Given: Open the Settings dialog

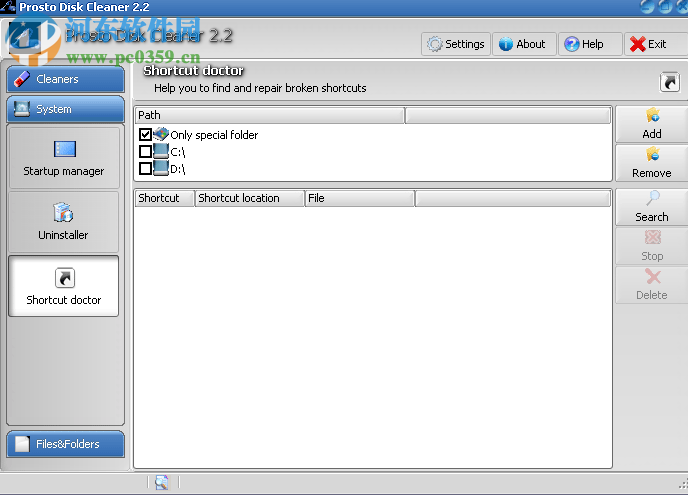Looking at the screenshot, I should [x=456, y=44].
